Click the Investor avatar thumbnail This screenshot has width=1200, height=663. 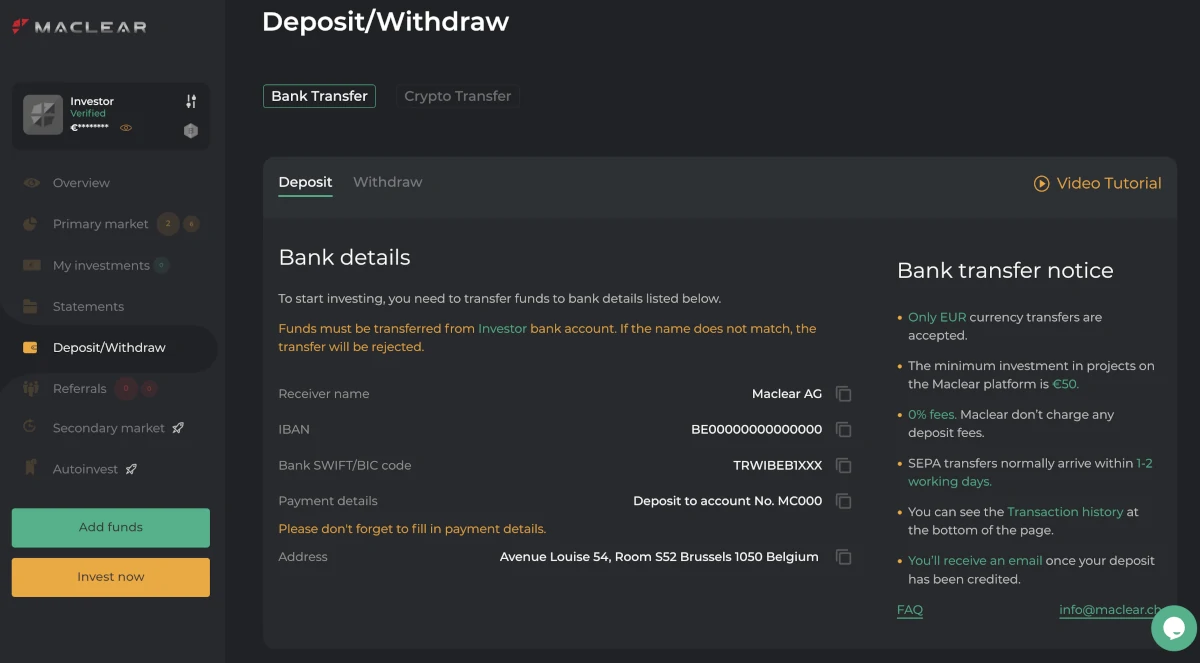click(x=43, y=115)
